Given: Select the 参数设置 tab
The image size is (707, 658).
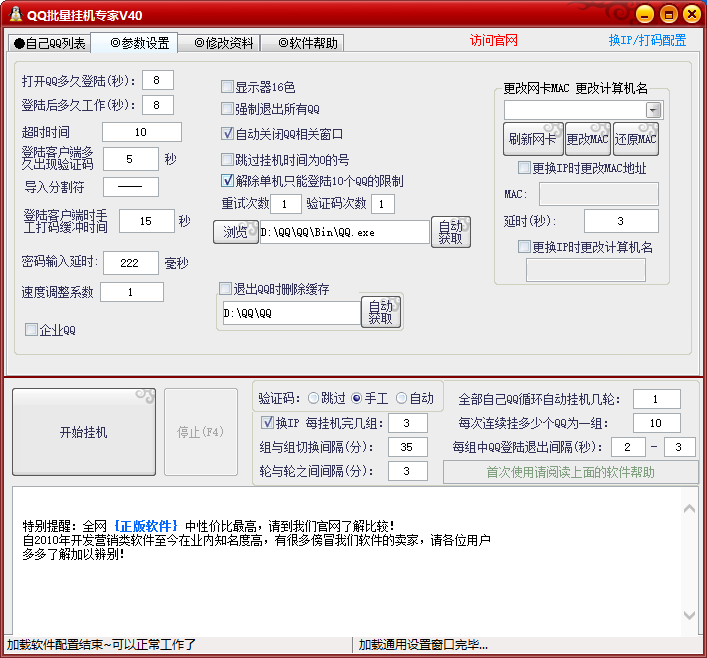Looking at the screenshot, I should point(134,43).
